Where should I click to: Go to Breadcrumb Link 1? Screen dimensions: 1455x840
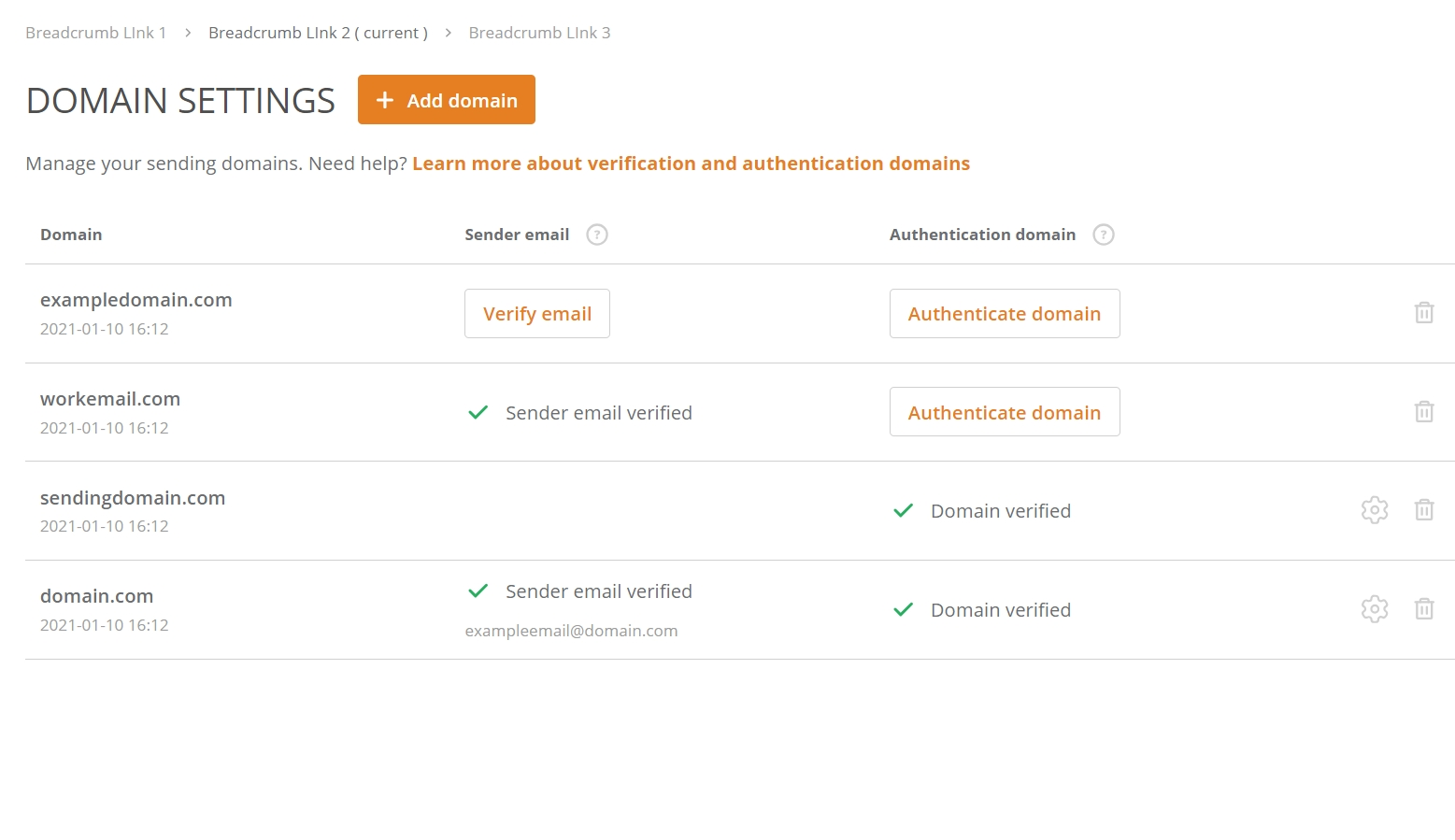pyautogui.click(x=95, y=33)
